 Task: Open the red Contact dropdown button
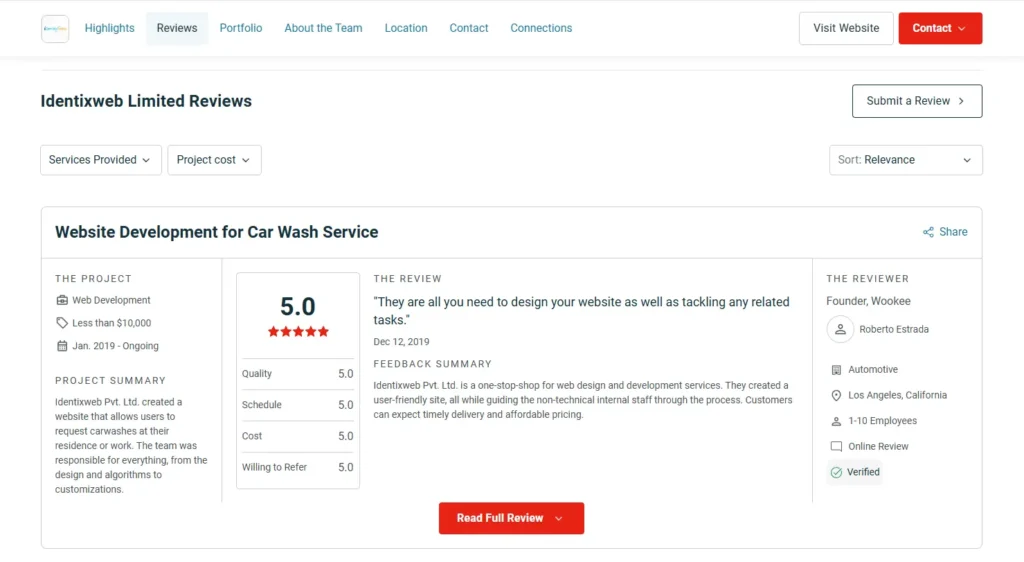click(940, 28)
